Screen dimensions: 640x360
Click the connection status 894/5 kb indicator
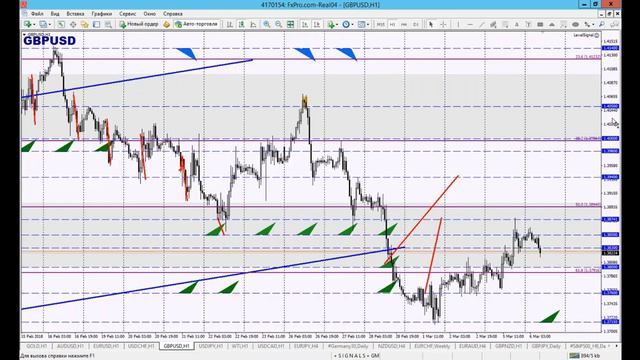585,356
